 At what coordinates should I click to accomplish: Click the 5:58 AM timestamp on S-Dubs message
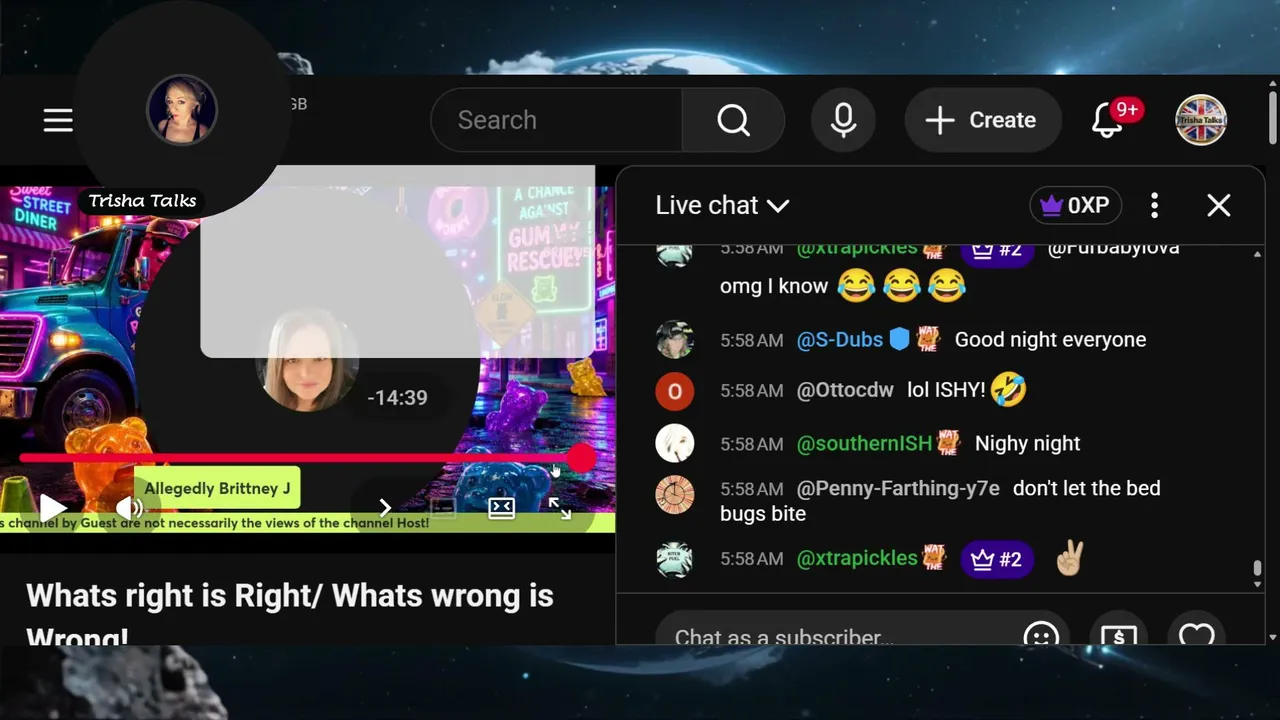point(751,340)
